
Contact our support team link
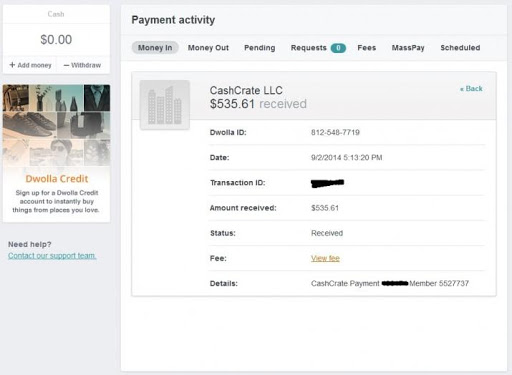52,256
